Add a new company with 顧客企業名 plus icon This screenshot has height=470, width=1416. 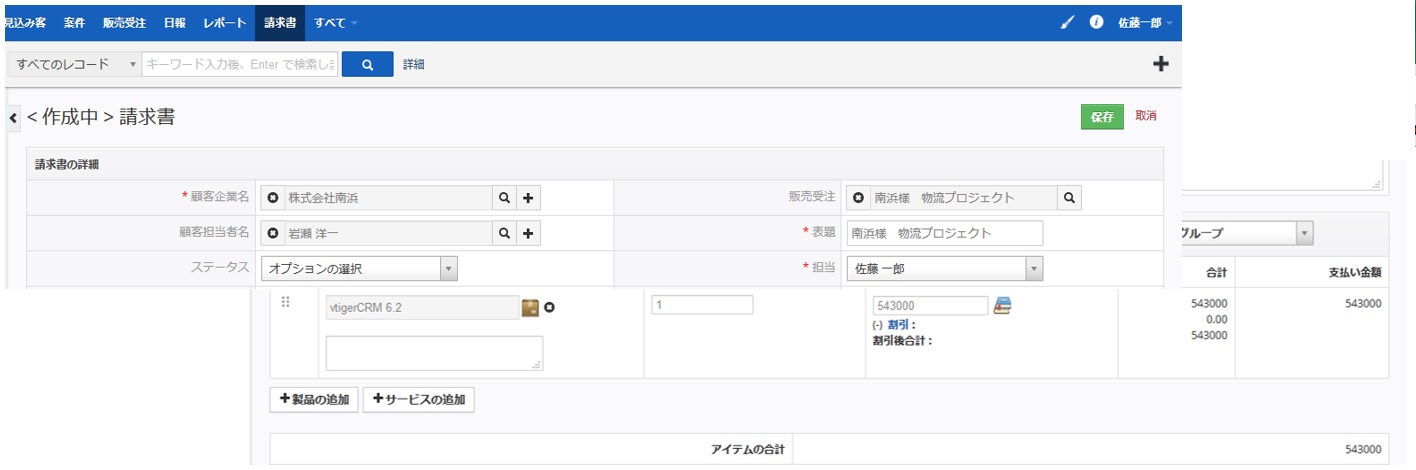coord(528,198)
